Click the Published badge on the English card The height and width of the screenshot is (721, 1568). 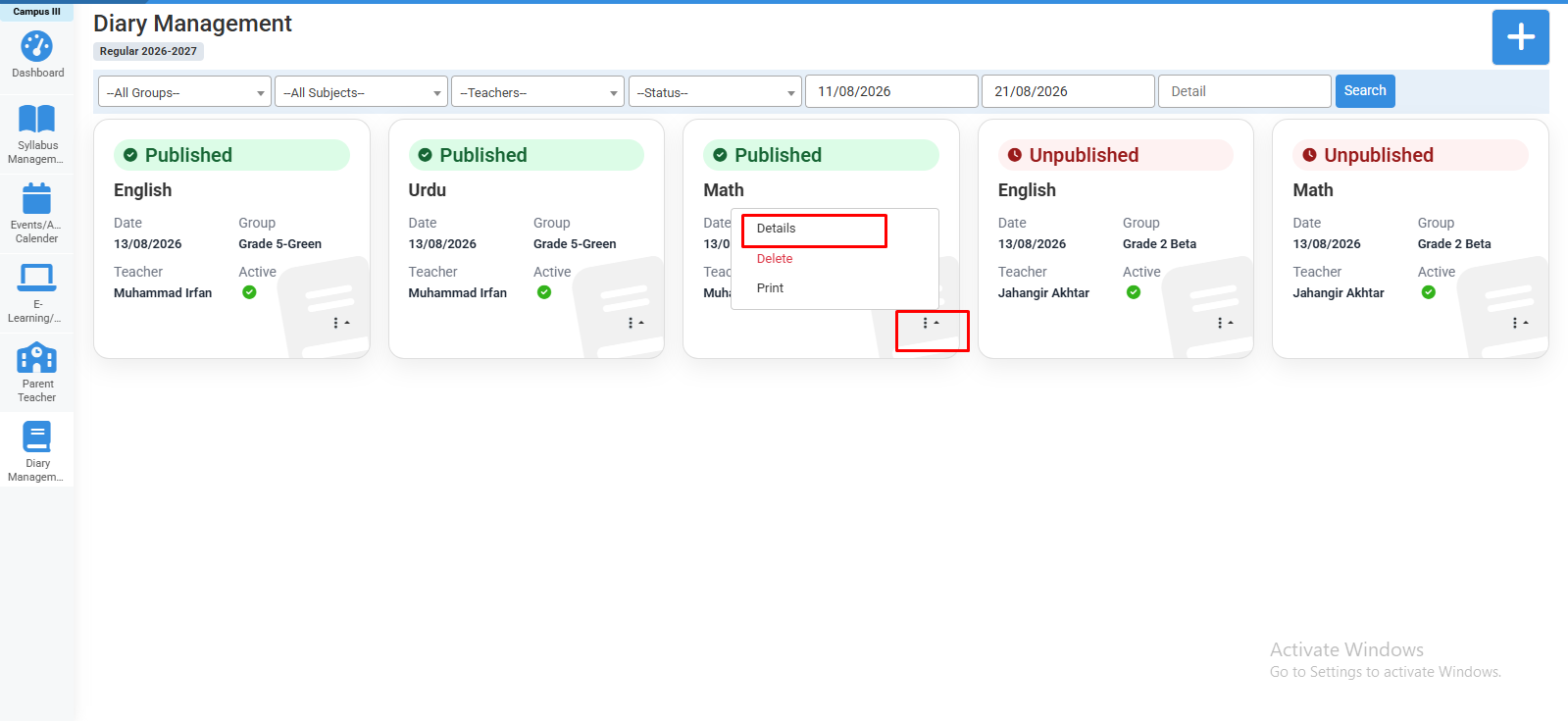pos(231,155)
